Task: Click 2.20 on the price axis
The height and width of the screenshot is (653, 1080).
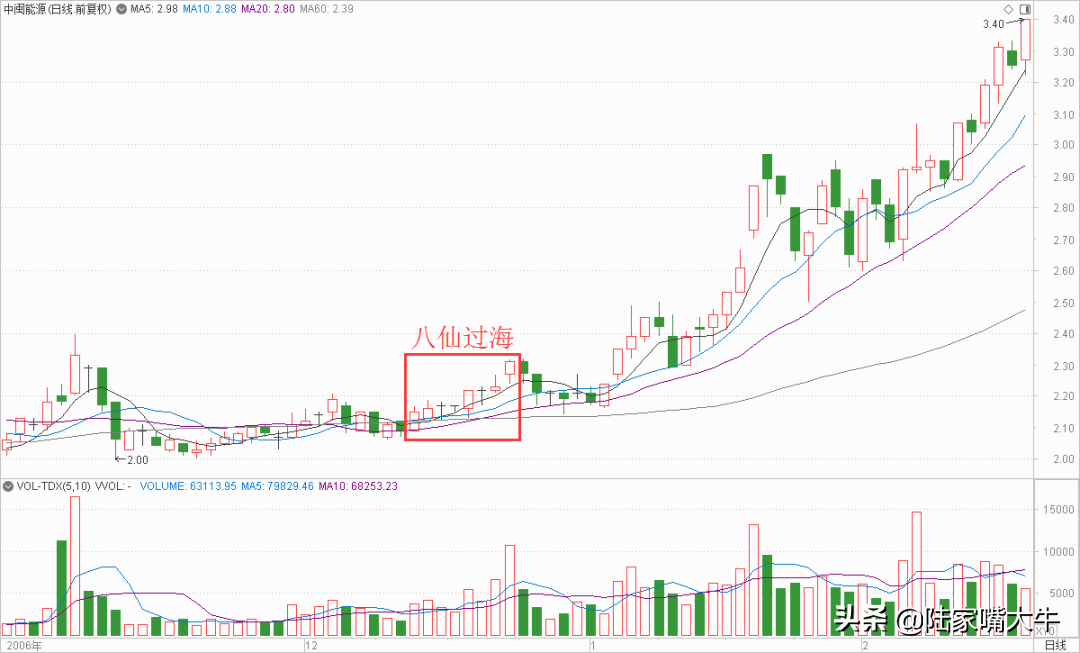Action: 1063,397
